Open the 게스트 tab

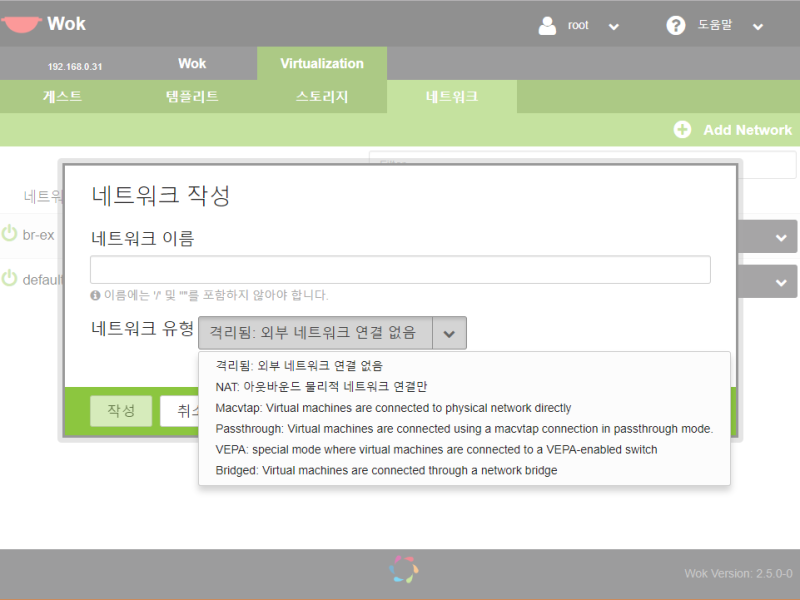[62, 96]
